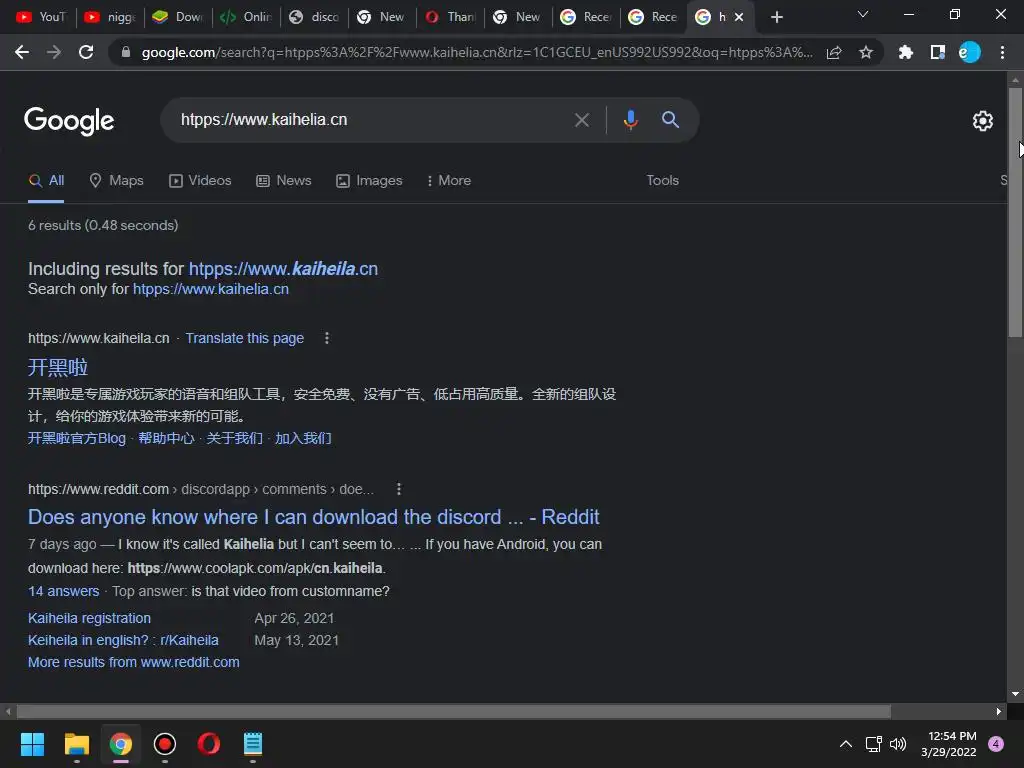Open the Chrome three-dot menu

(x=1002, y=52)
